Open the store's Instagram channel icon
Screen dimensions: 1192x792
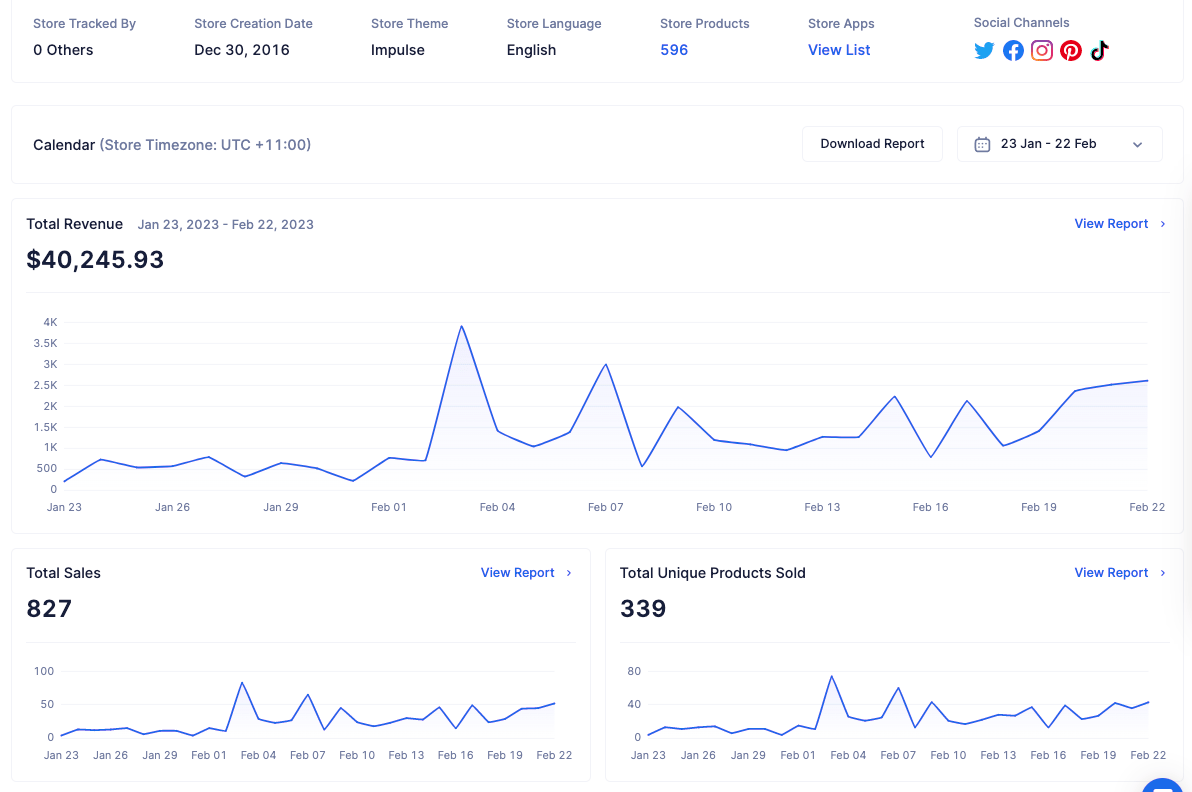click(x=1041, y=51)
